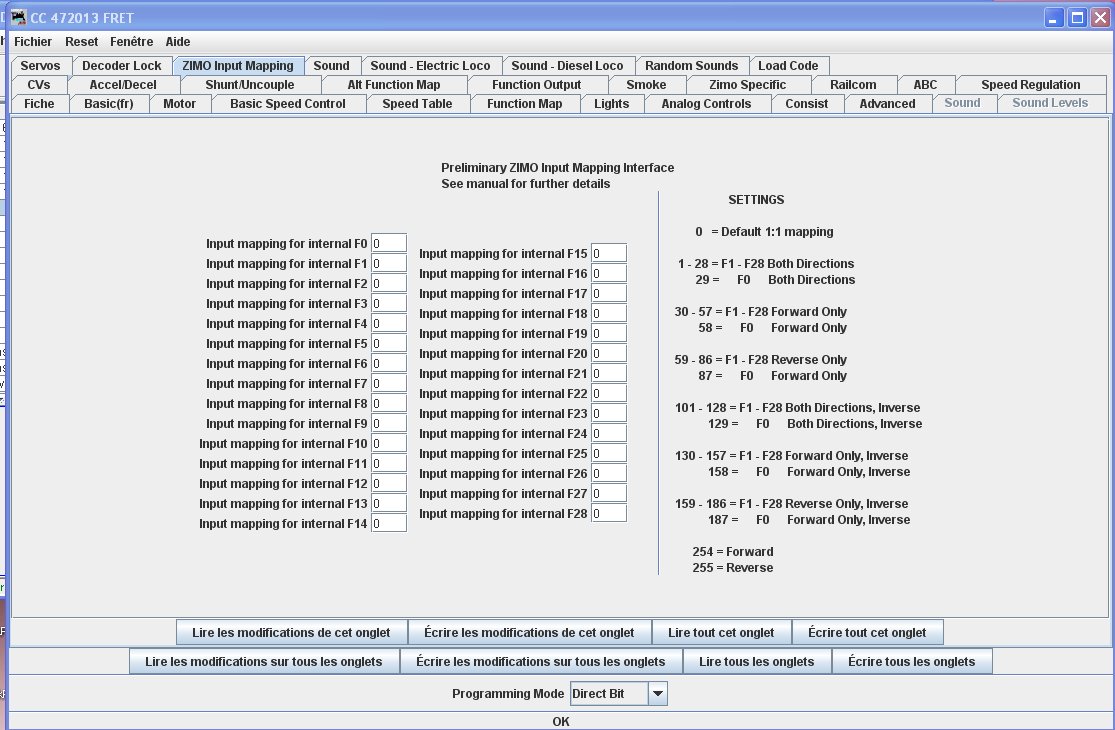
Task: Switch to the Zimo Specific tab
Action: click(747, 85)
